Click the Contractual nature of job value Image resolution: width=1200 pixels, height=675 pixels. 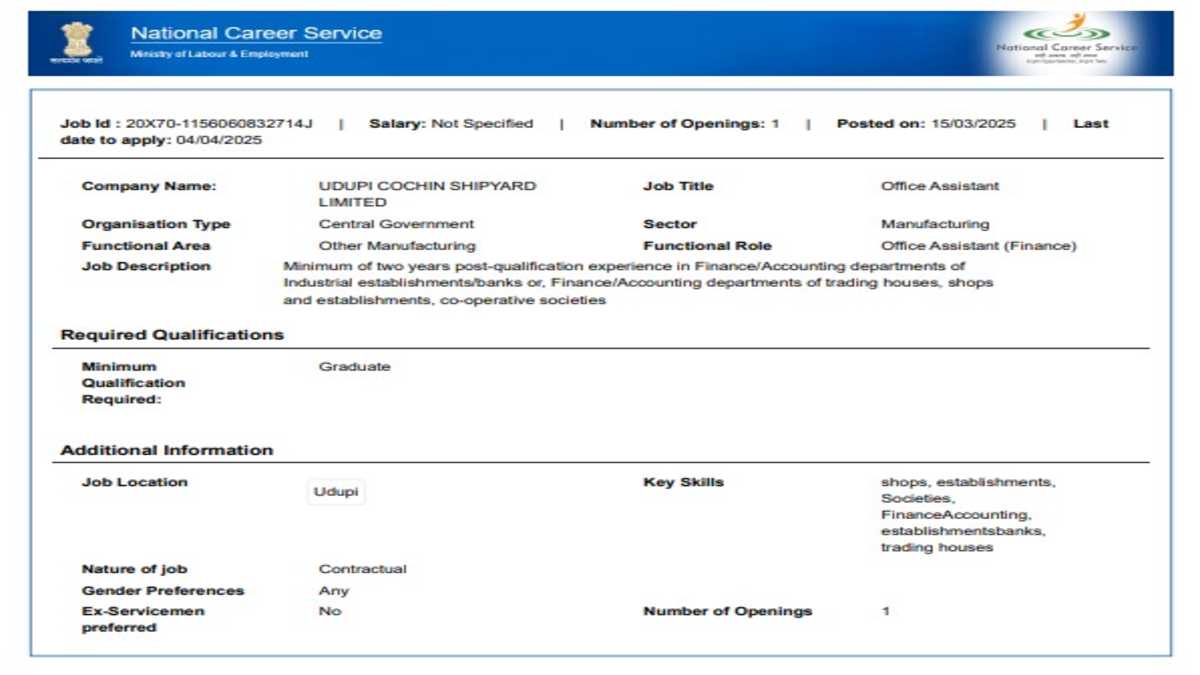tap(363, 569)
